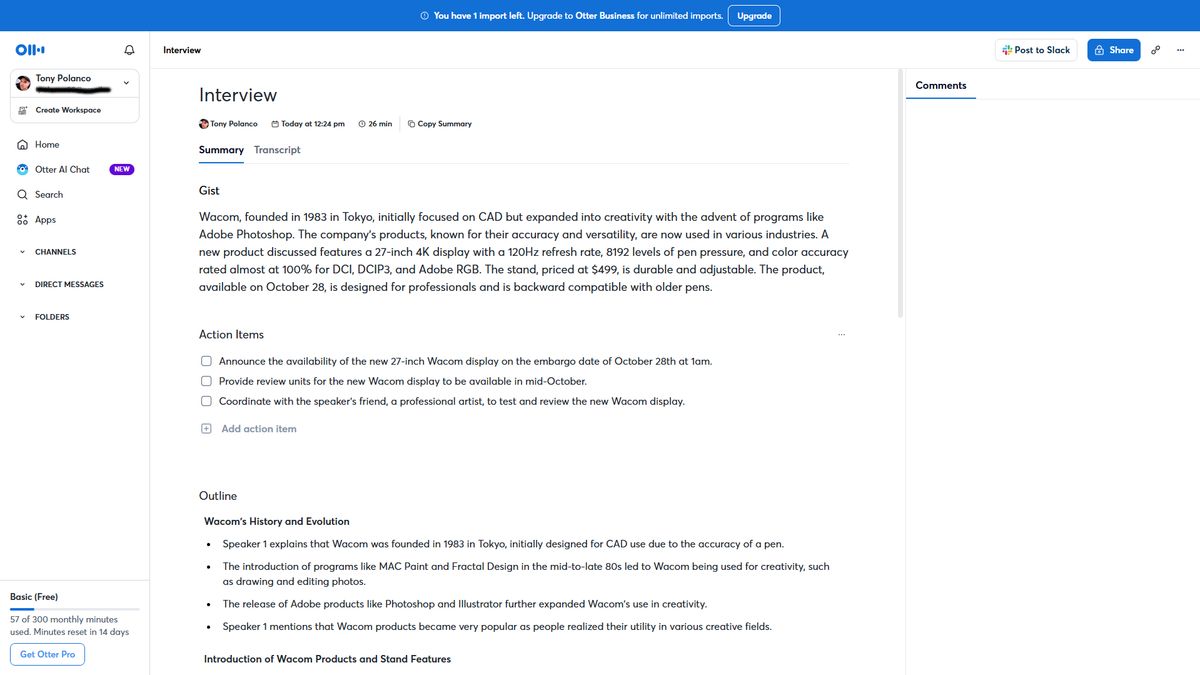Click the Search magnifier icon
This screenshot has width=1200, height=675.
(x=22, y=195)
